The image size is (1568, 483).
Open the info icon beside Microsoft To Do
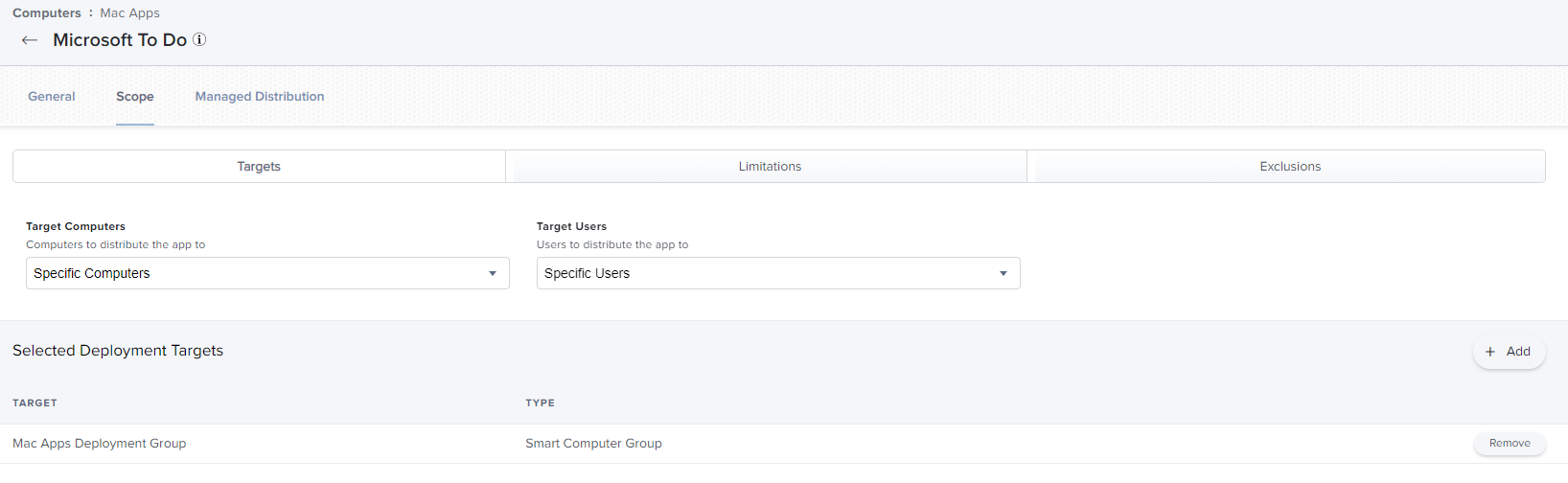(199, 39)
